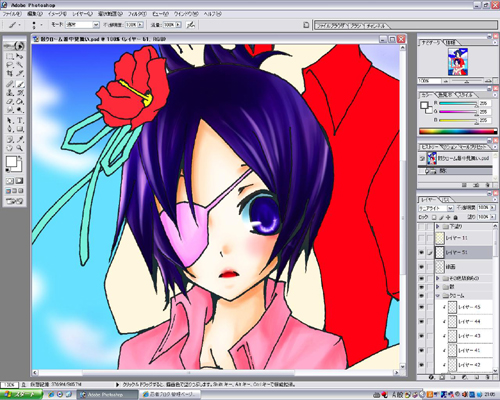The height and width of the screenshot is (400, 500).
Task: Select the Slice tool
Action: (20, 73)
